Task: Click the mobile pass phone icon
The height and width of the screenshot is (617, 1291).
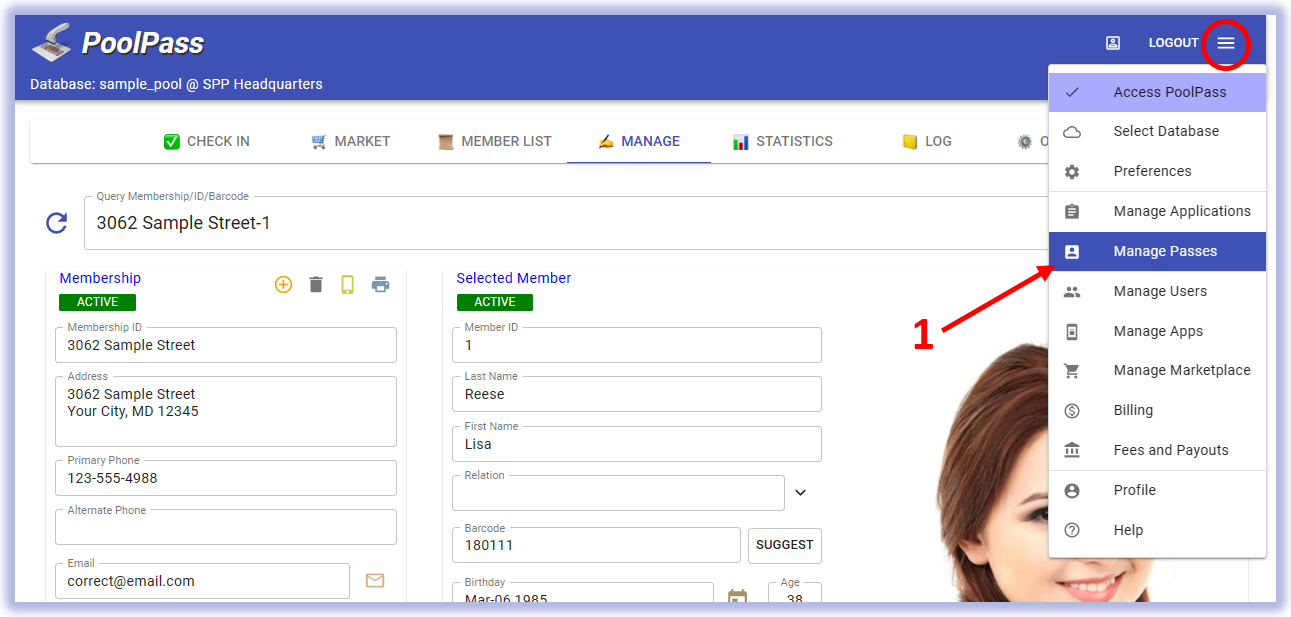Action: [x=348, y=284]
